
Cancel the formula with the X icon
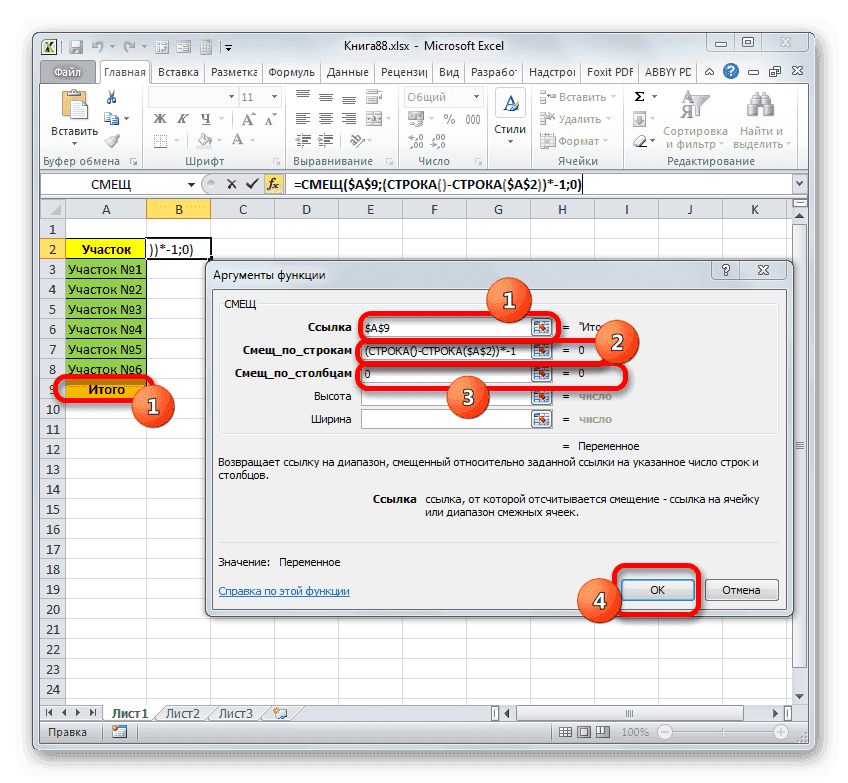(230, 182)
